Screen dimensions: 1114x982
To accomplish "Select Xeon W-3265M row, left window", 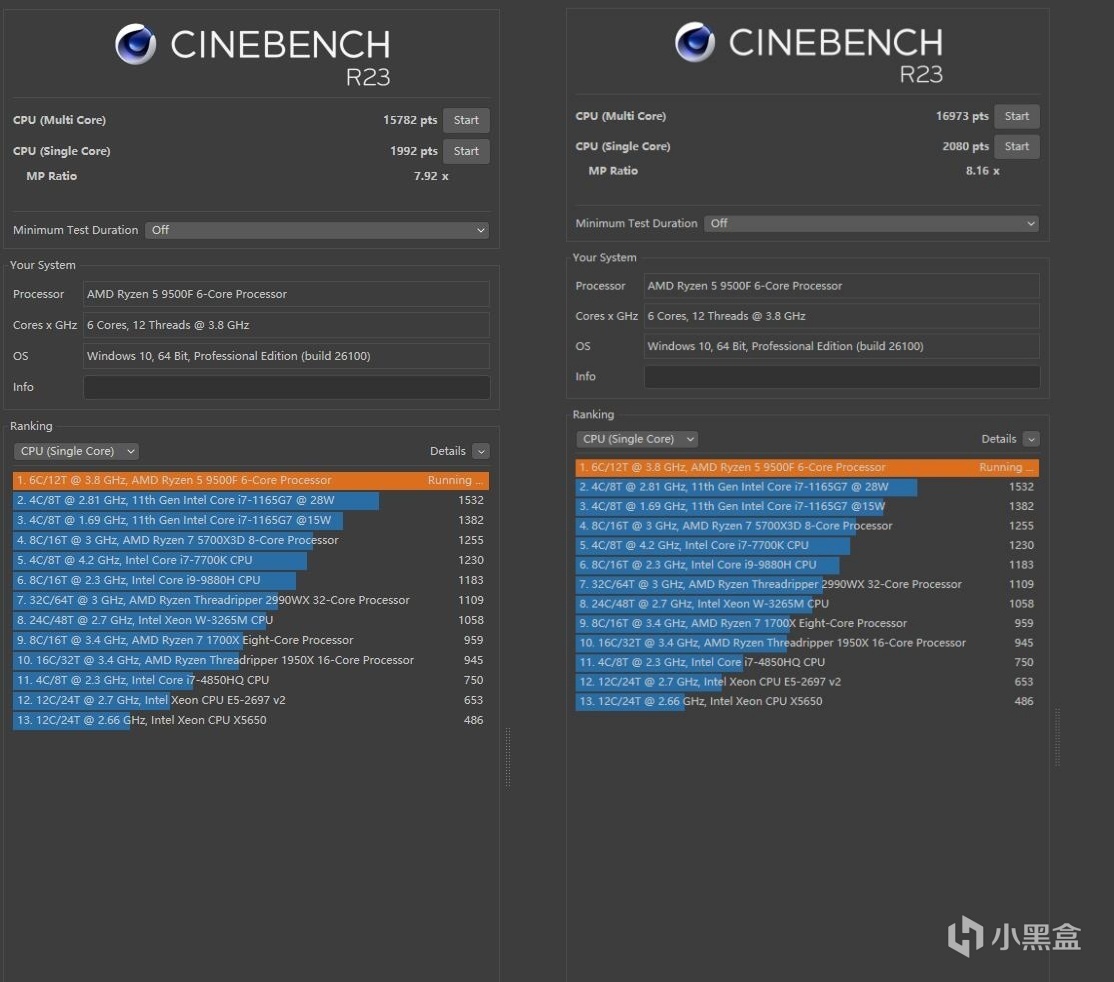I will pos(251,620).
